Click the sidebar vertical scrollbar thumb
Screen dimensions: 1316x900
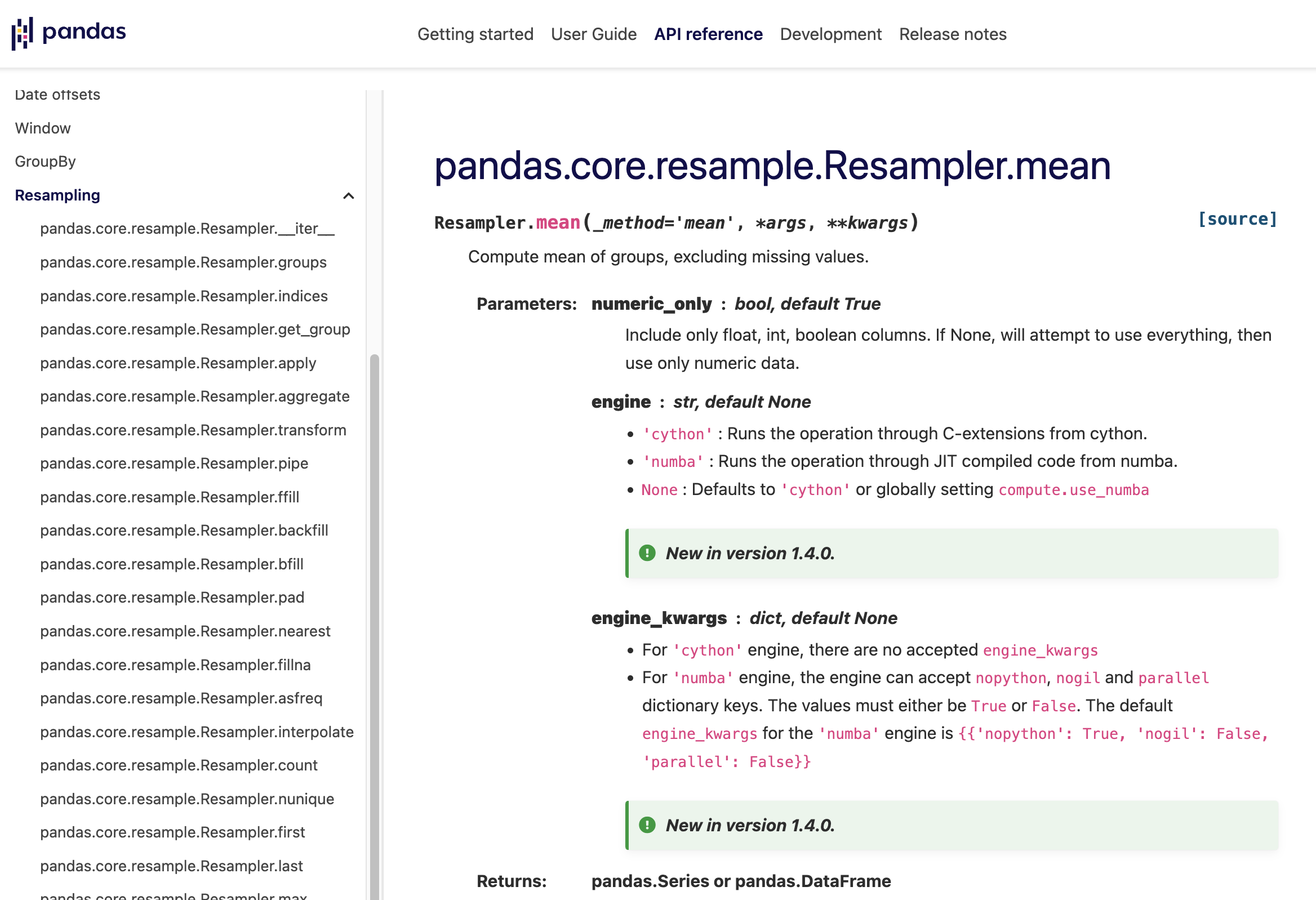coord(374,627)
